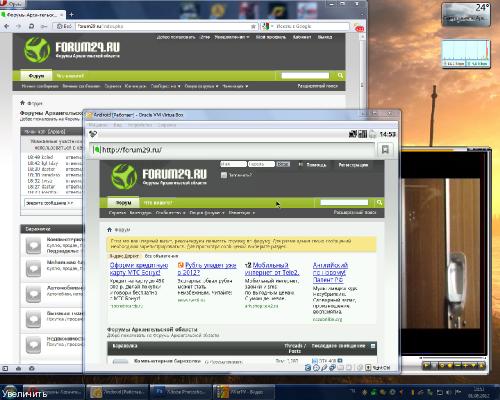Open Photoshop from the taskbar
The width and height of the screenshot is (500, 400).
click(181, 392)
